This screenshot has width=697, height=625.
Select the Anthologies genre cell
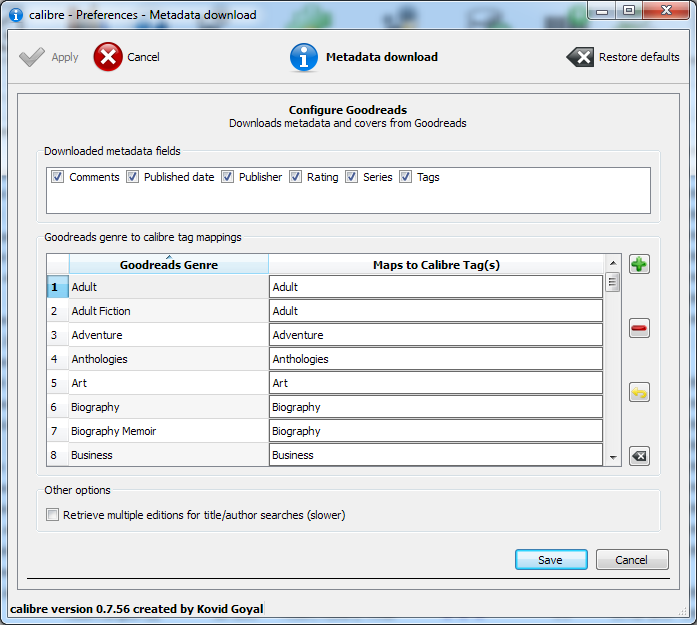(168, 359)
